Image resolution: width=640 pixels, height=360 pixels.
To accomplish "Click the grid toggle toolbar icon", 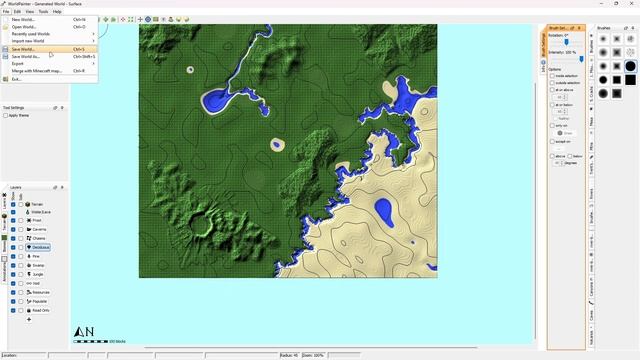I will 156,19.
